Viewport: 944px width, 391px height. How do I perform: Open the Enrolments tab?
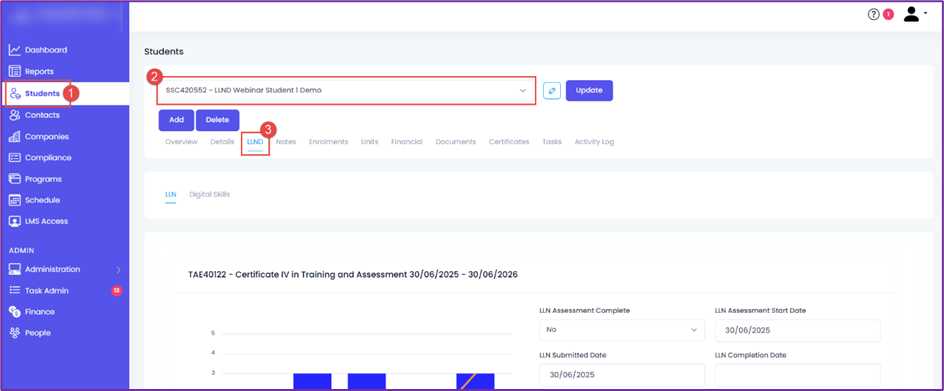[329, 142]
